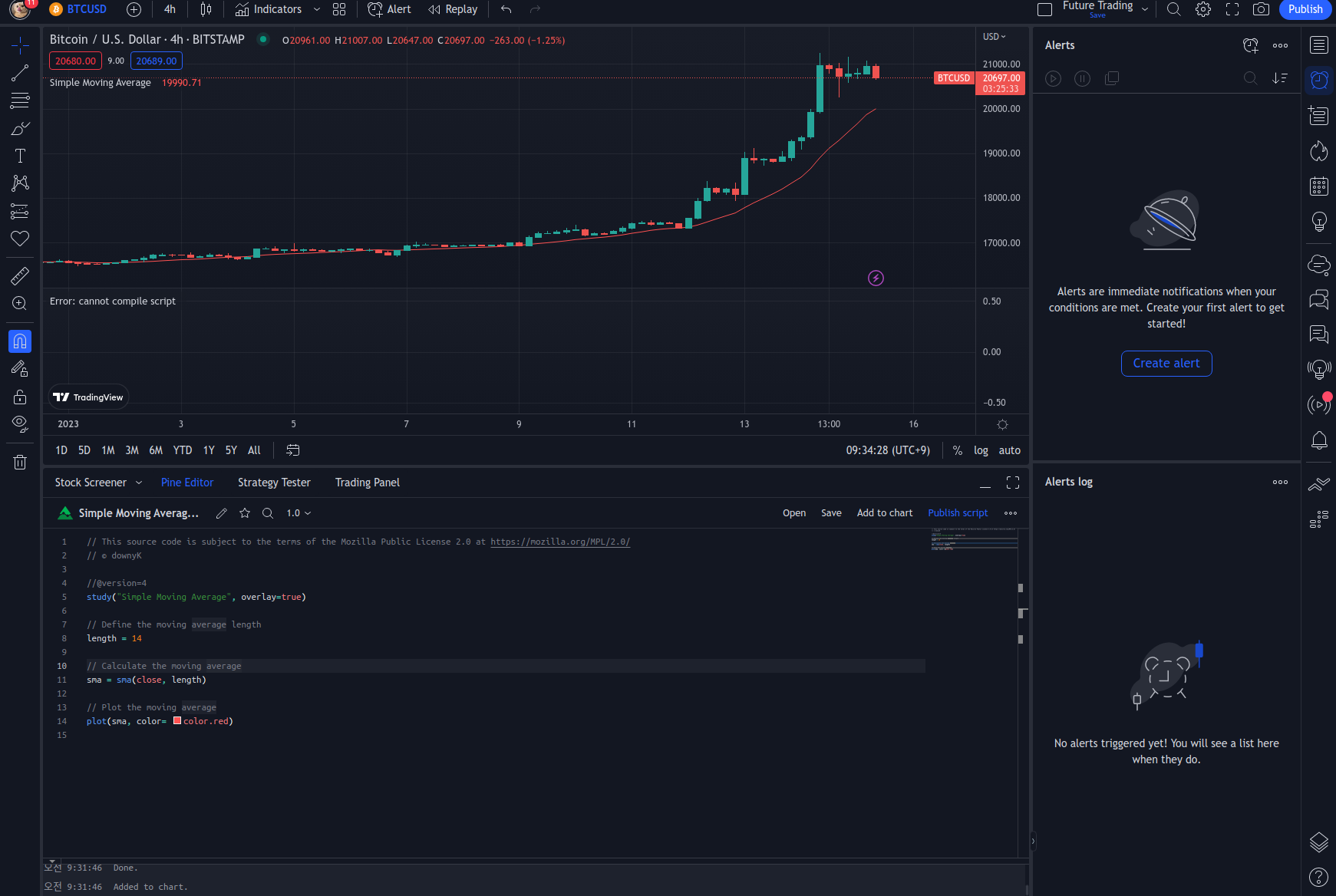
Task: Open the watchlist panel icon
Action: pyautogui.click(x=1319, y=45)
